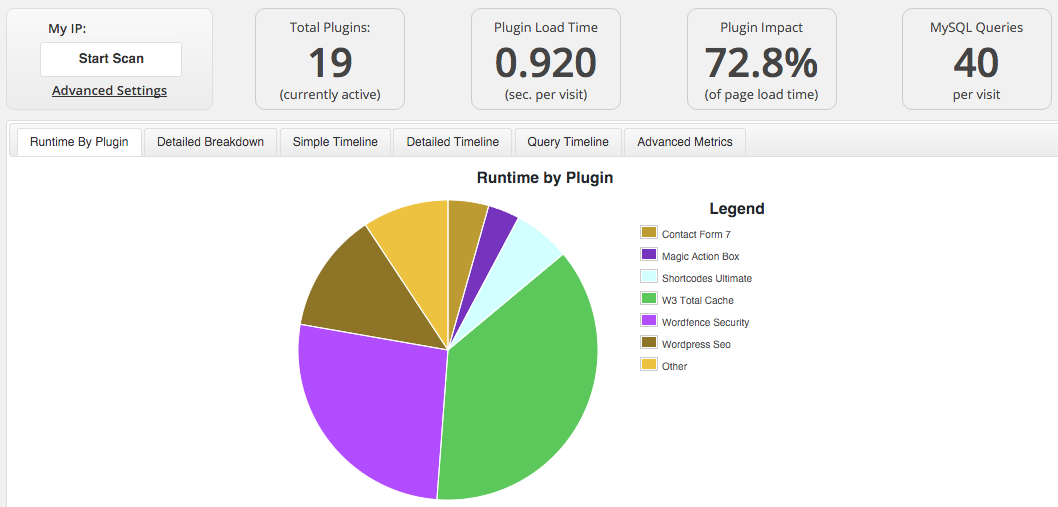Open the Detailed Breakdown tab
The width and height of the screenshot is (1058, 507).
(211, 142)
